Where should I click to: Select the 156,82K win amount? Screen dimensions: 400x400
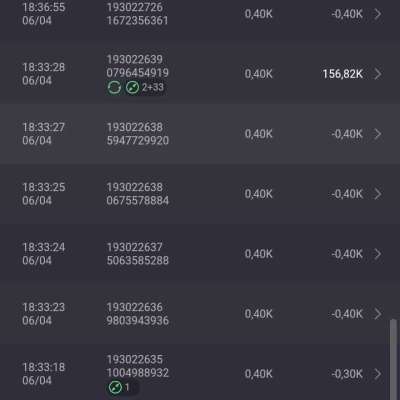(342, 74)
